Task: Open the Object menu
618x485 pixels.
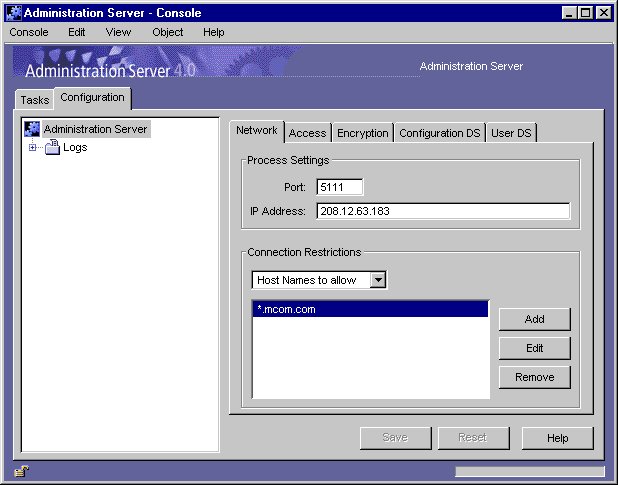Action: (x=168, y=32)
